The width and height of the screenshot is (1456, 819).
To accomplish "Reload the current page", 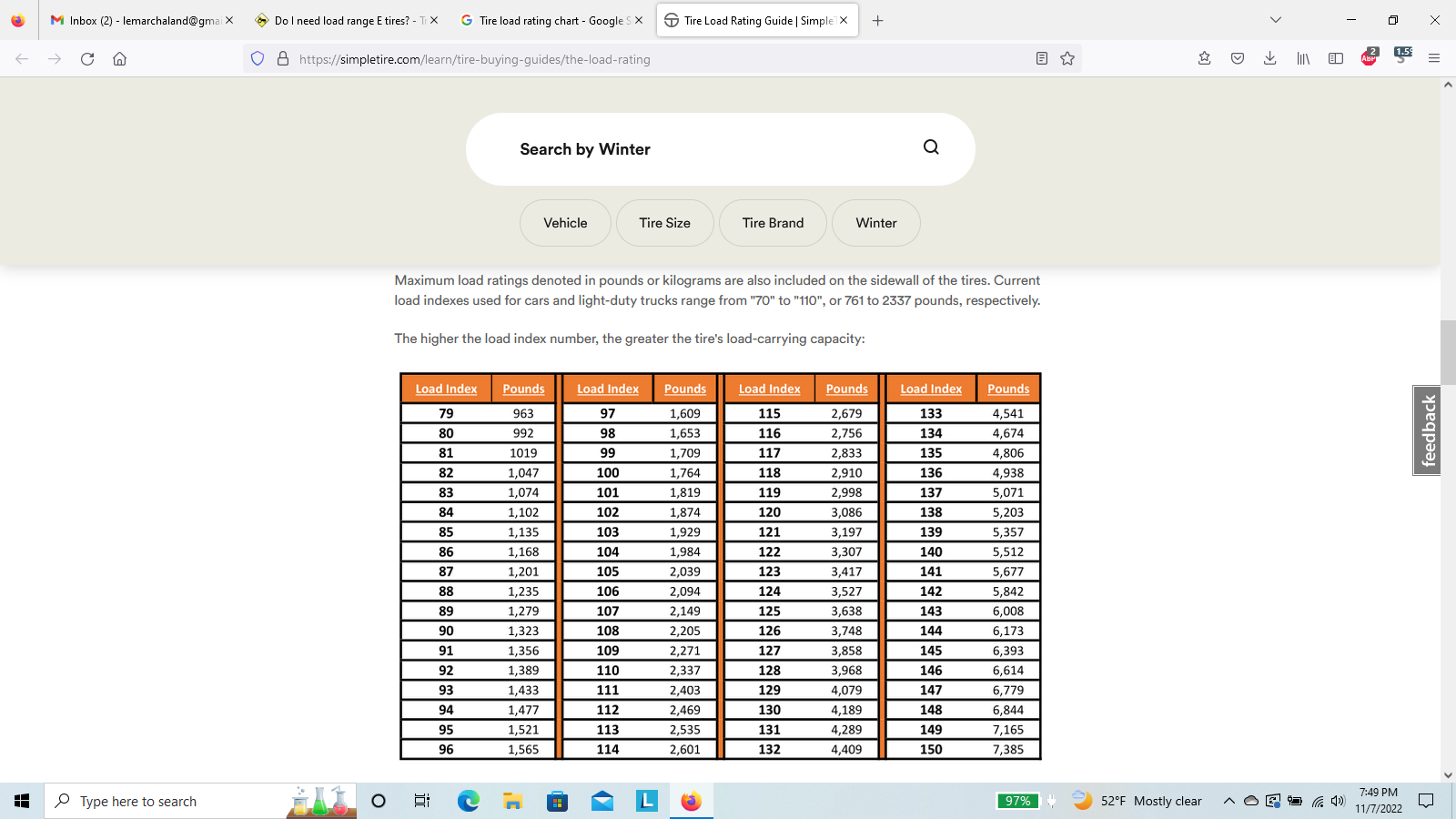I will [87, 59].
